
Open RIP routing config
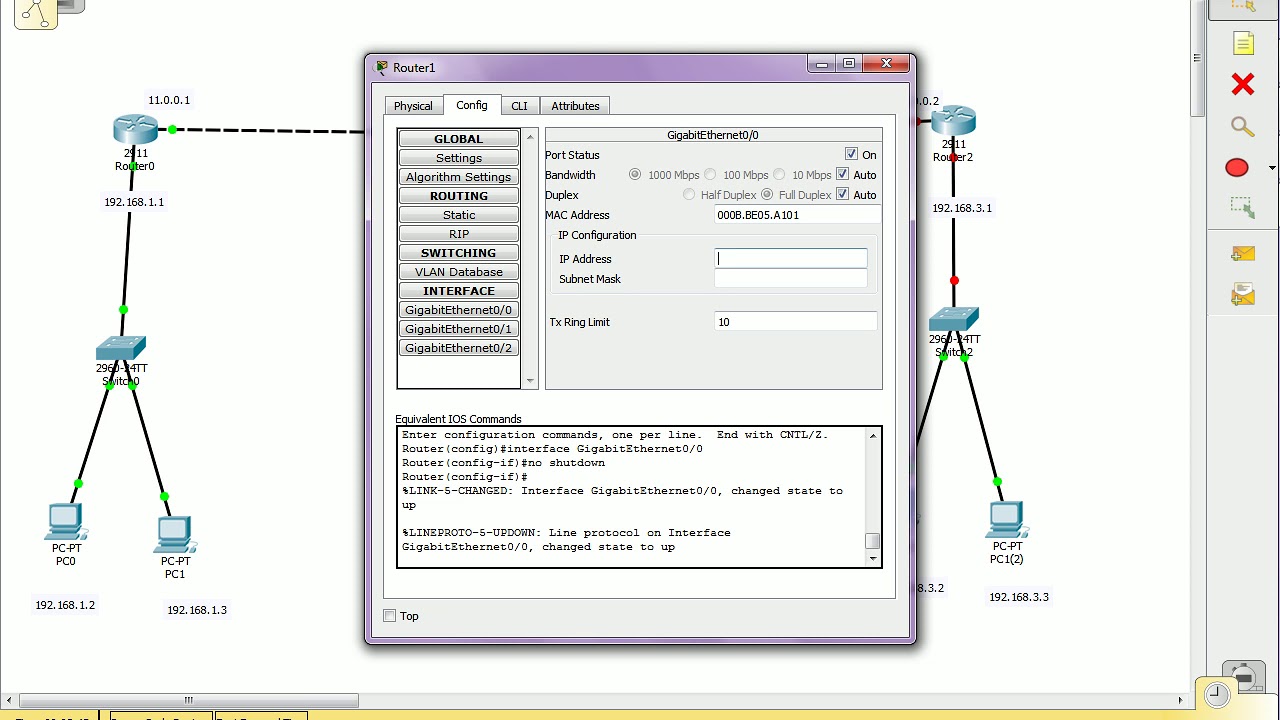pyautogui.click(x=459, y=234)
